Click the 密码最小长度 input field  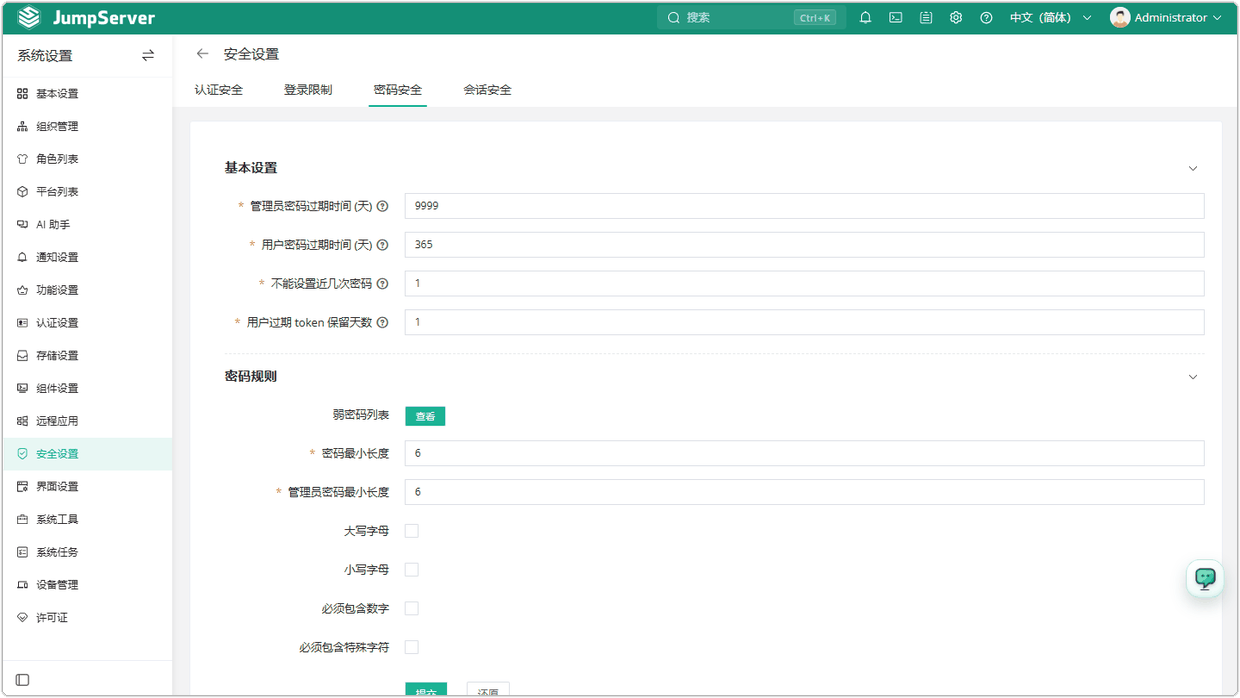(x=804, y=453)
